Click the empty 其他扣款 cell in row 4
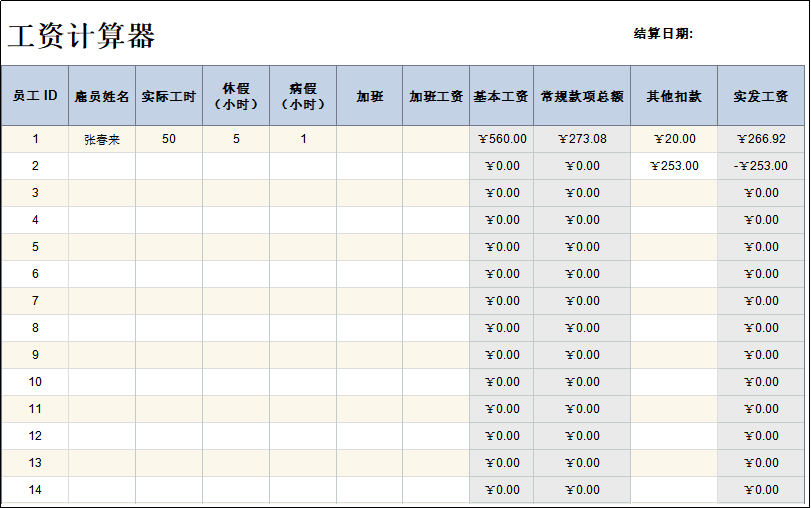Screen dimensions: 811x508 click(674, 220)
